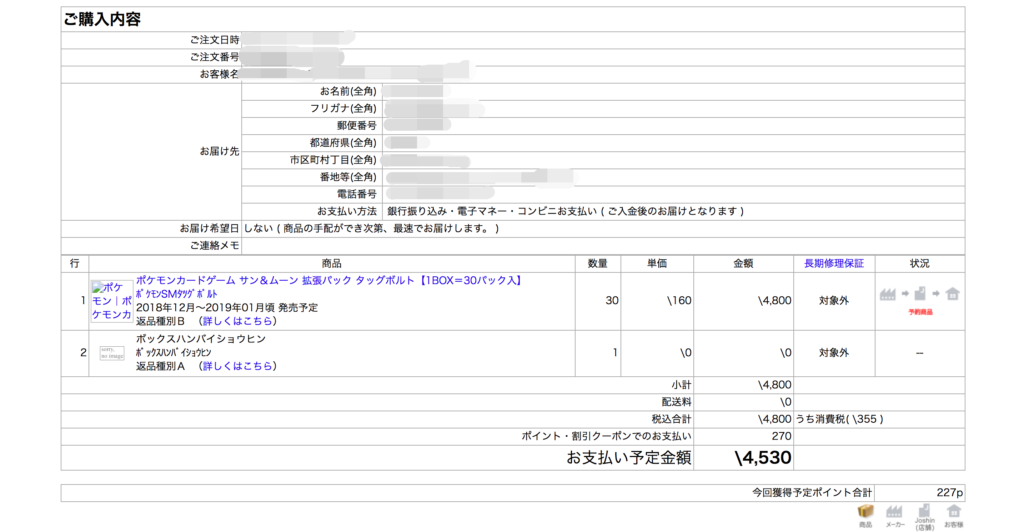
Task: Click the 長期修理保証 column header link
Action: pos(834,263)
